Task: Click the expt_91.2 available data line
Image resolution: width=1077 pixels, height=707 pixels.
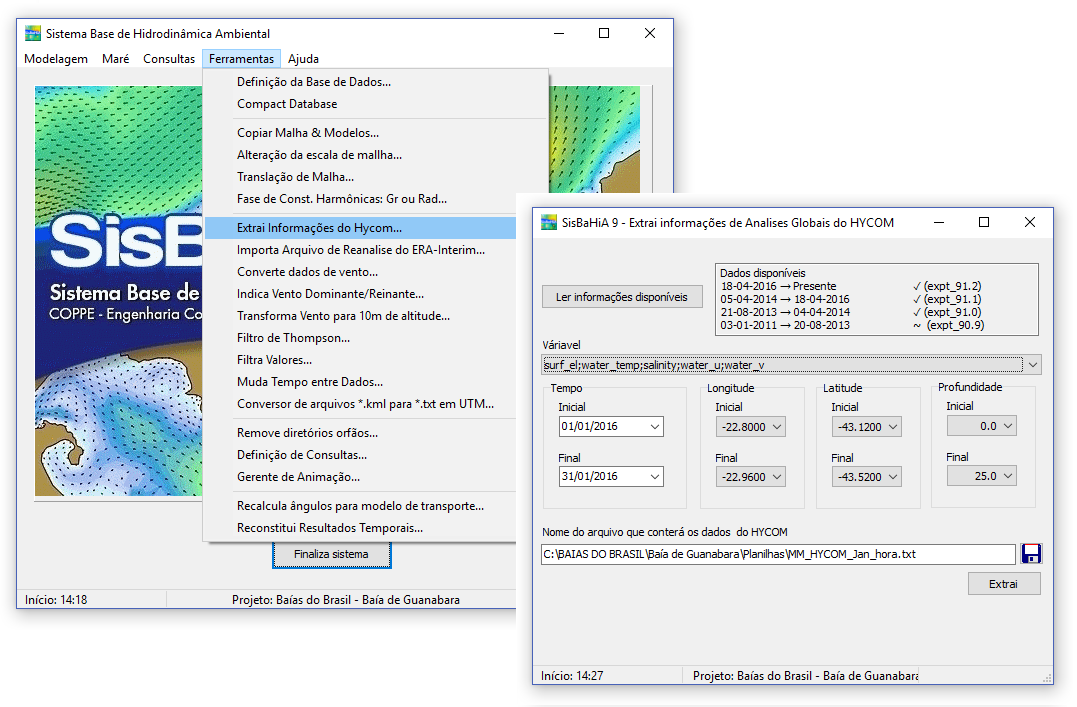Action: click(x=851, y=286)
